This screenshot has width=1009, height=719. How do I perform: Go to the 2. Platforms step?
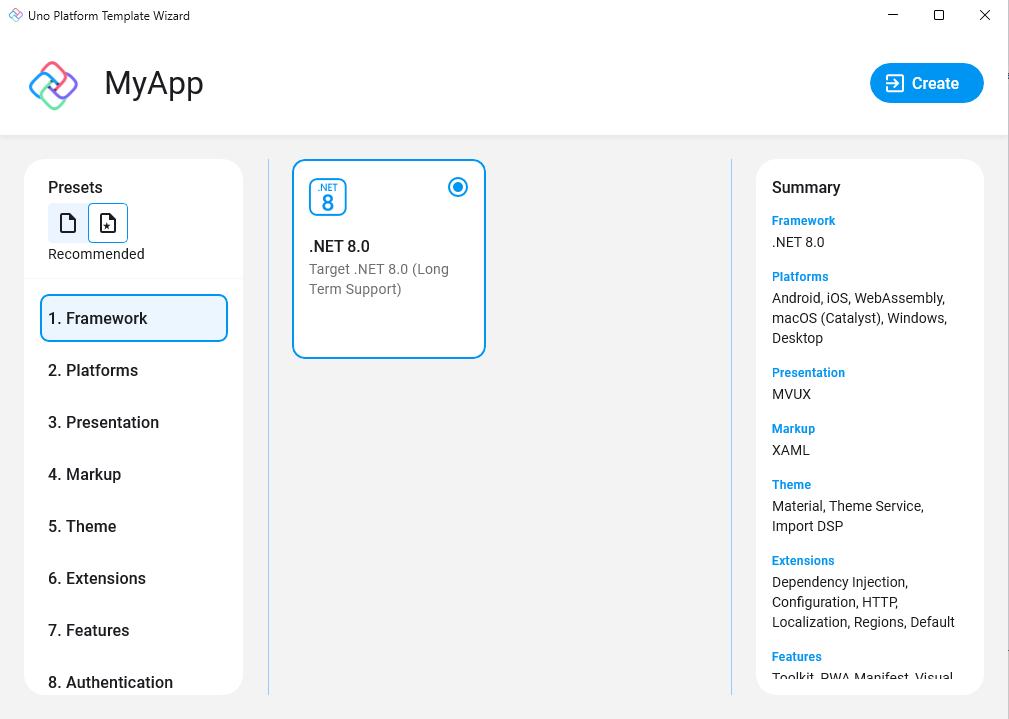[134, 370]
